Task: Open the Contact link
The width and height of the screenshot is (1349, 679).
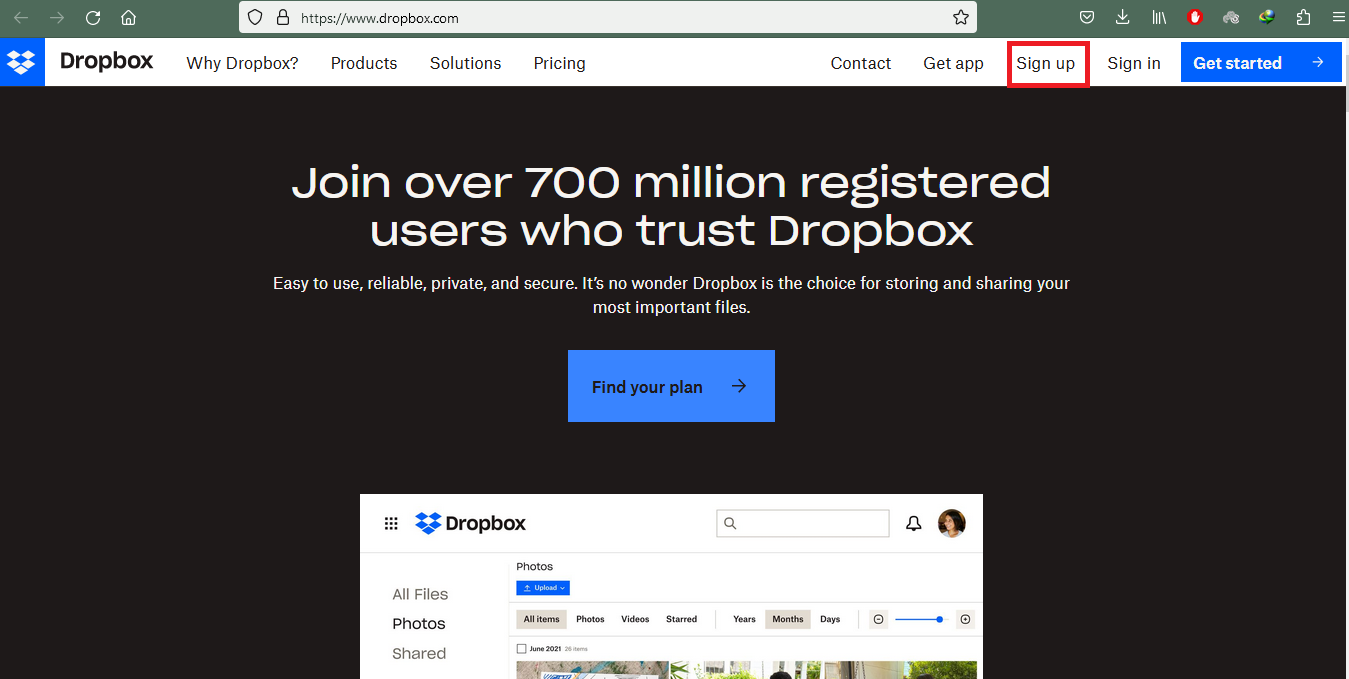Action: tap(860, 63)
